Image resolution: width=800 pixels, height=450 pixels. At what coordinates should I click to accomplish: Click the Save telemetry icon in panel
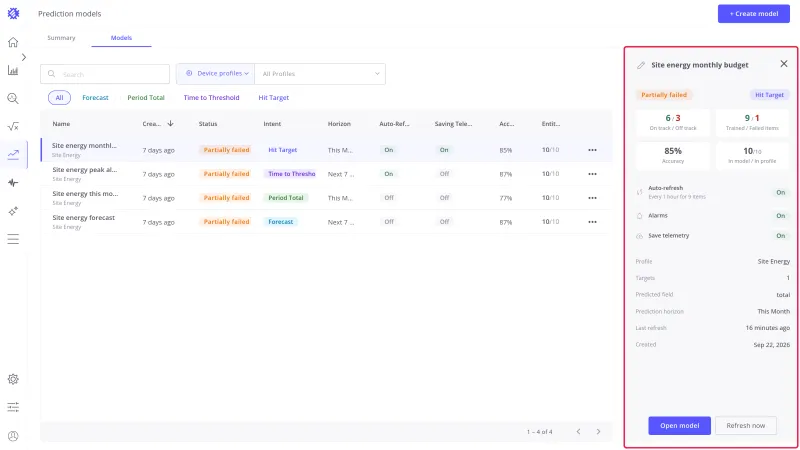[x=639, y=236]
